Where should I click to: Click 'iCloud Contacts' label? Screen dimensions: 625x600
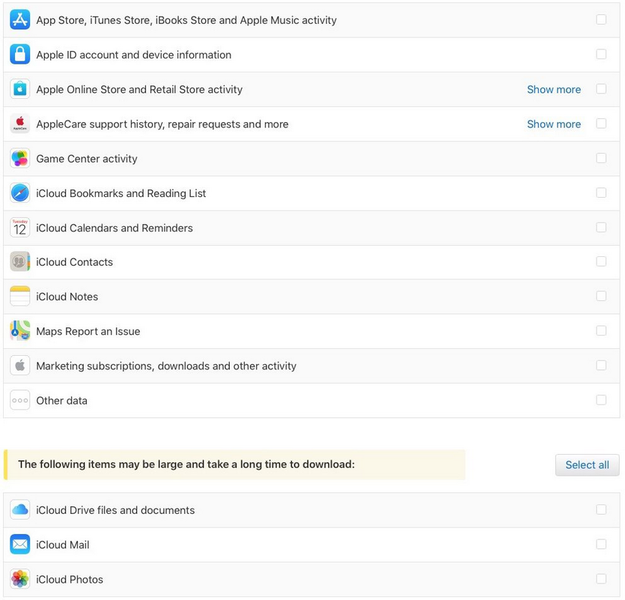[x=75, y=262]
